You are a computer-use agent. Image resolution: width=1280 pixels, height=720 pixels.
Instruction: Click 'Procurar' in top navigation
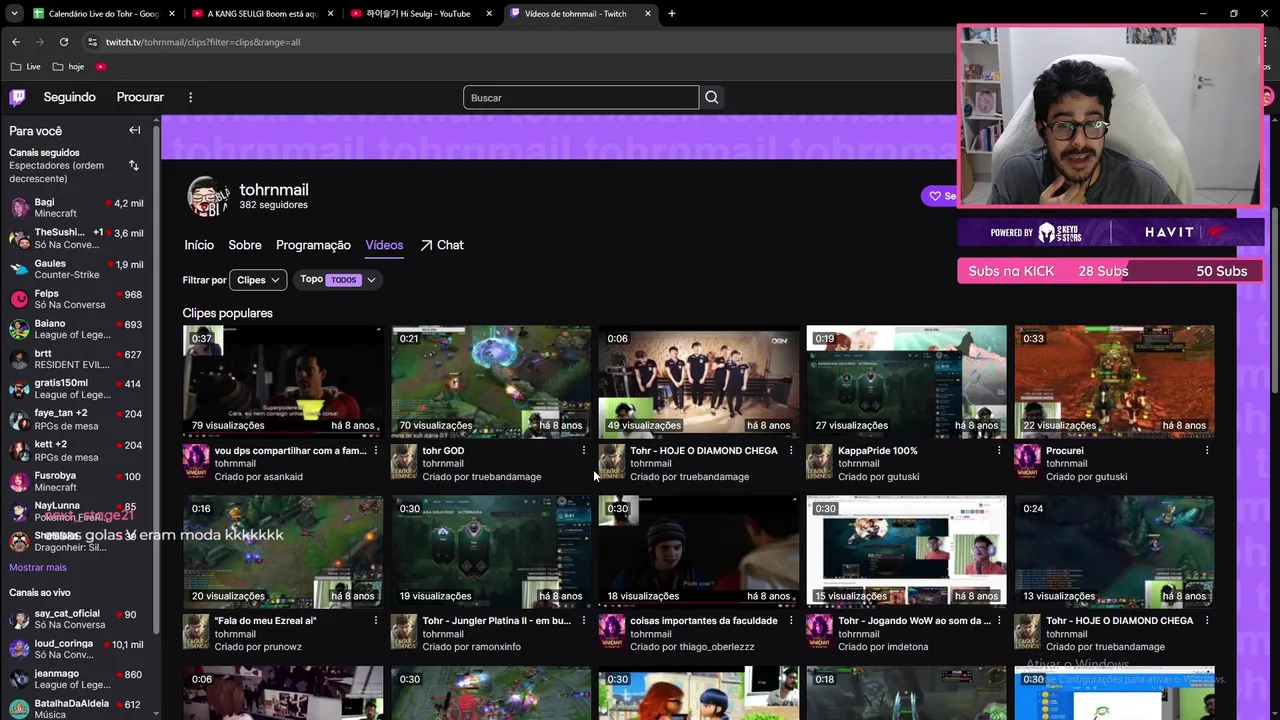click(140, 97)
